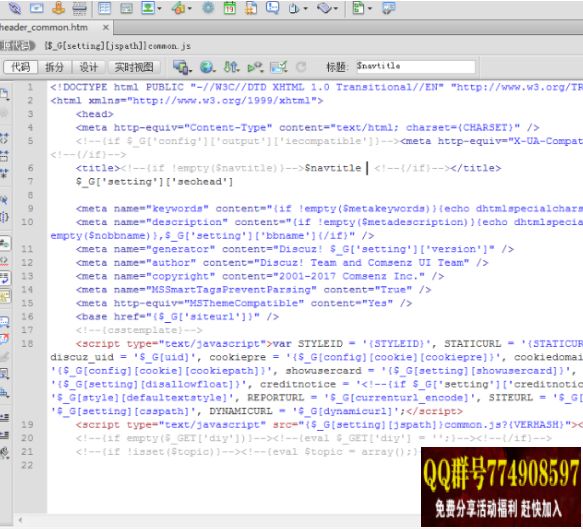Click the <base href> tag on line 16

(177, 317)
